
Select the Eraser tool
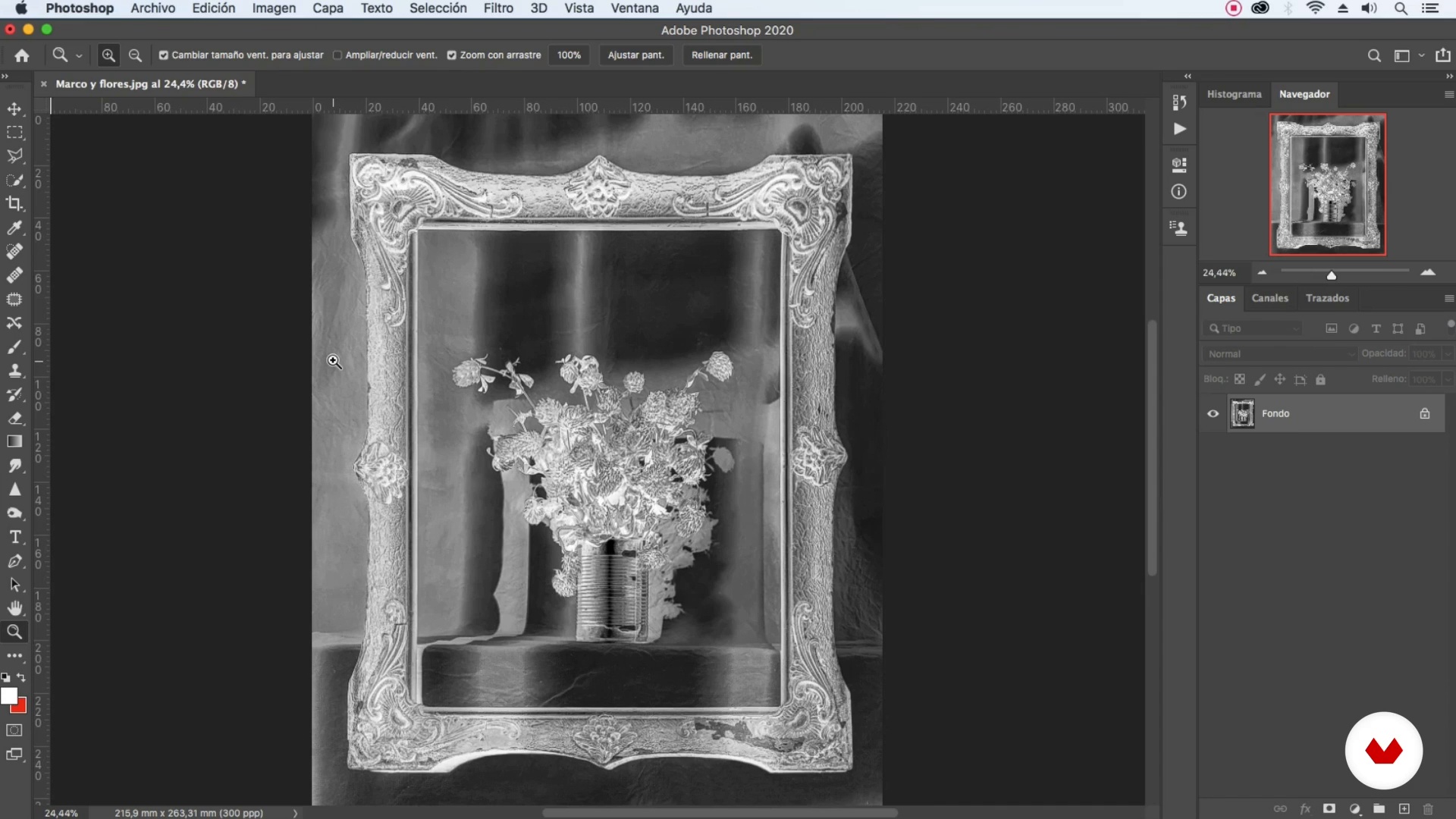(14, 418)
